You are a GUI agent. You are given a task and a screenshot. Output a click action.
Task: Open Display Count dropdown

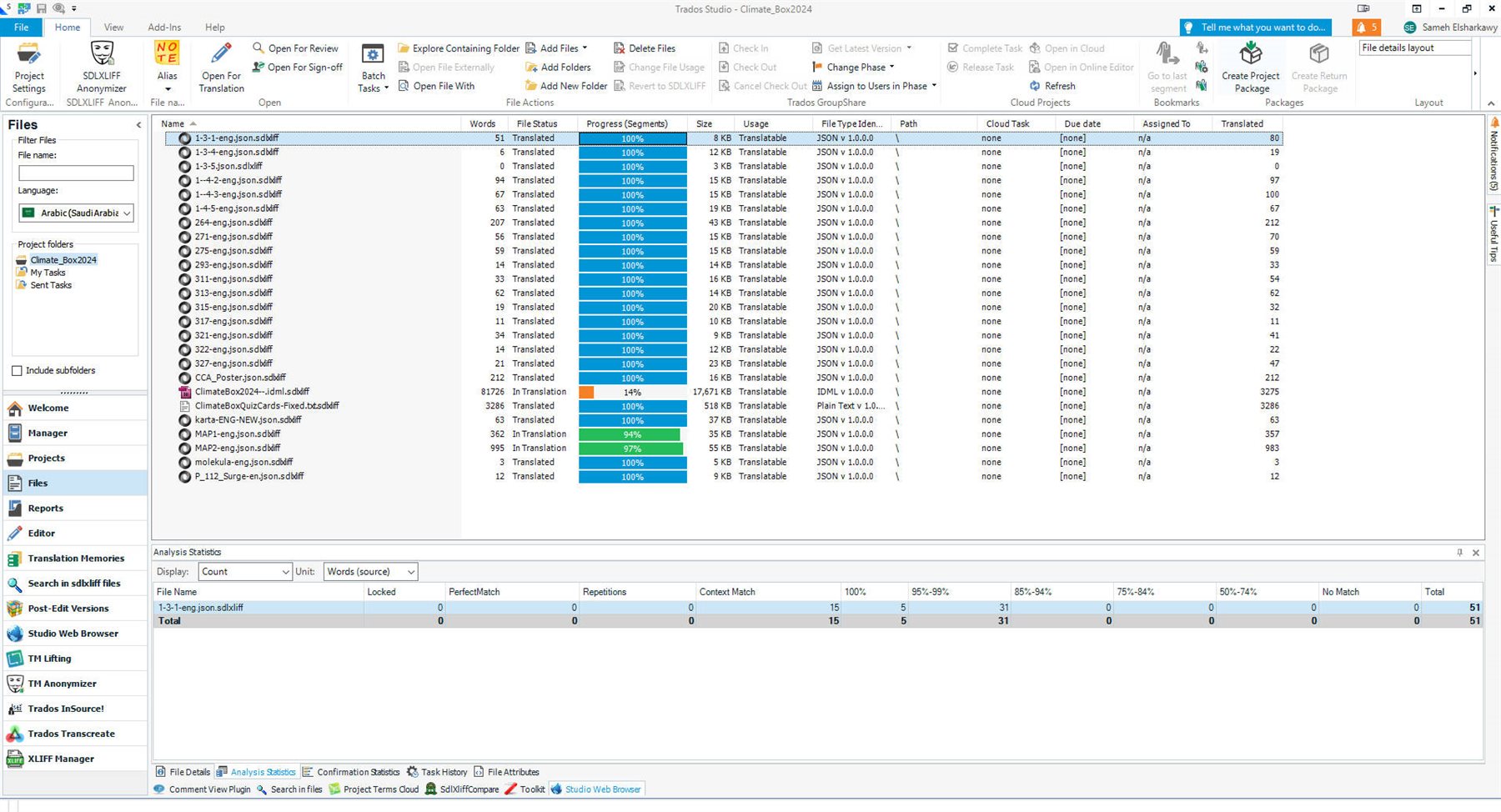(245, 572)
